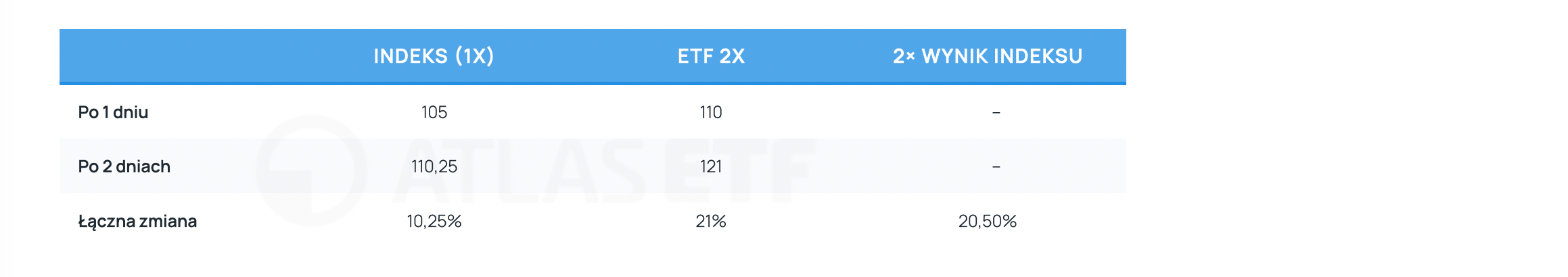Screen dimensions: 1568x277
Task: Select the 21% ETF total change
Action: (x=711, y=222)
